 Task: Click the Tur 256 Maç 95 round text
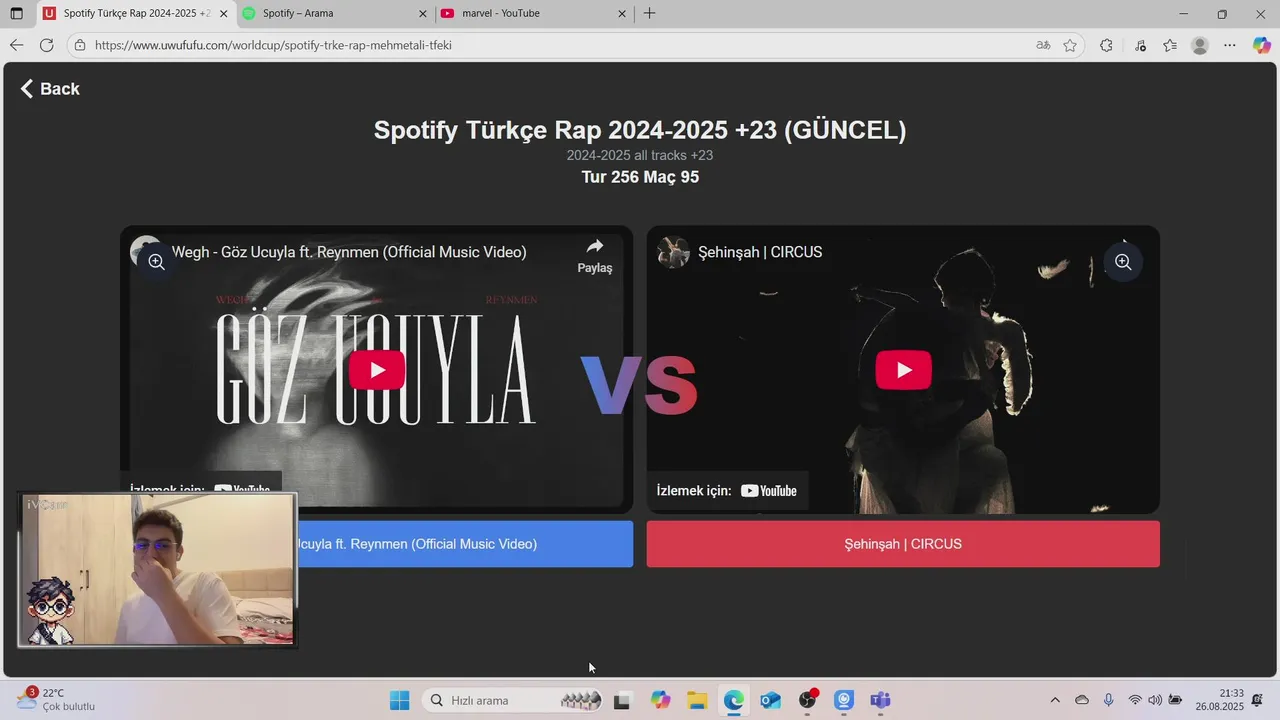click(640, 177)
